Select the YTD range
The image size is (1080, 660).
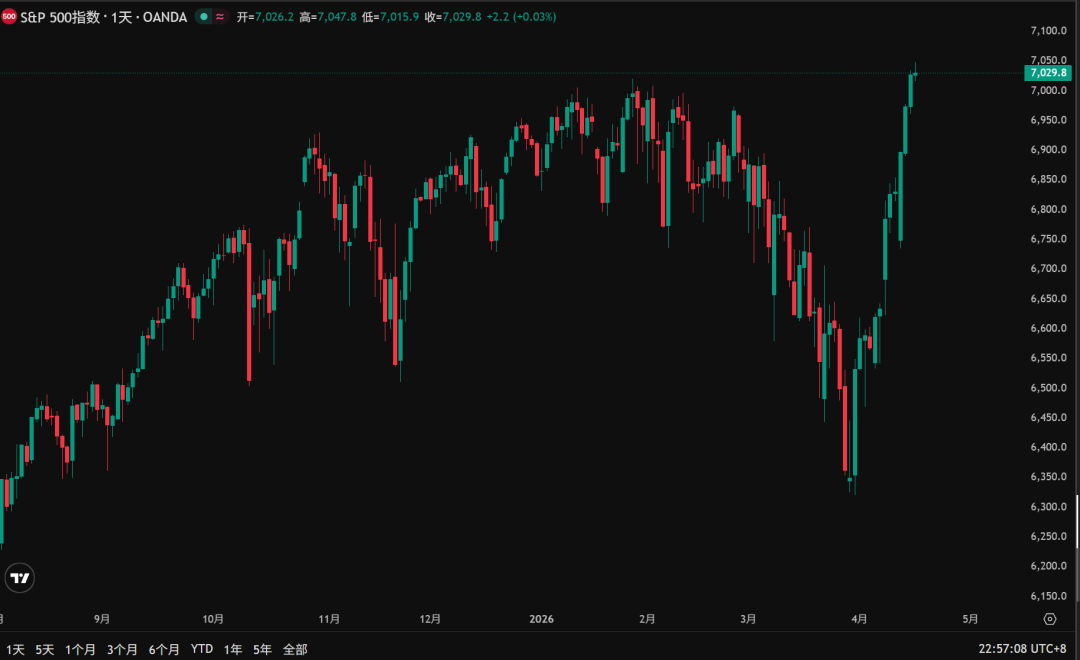point(202,649)
